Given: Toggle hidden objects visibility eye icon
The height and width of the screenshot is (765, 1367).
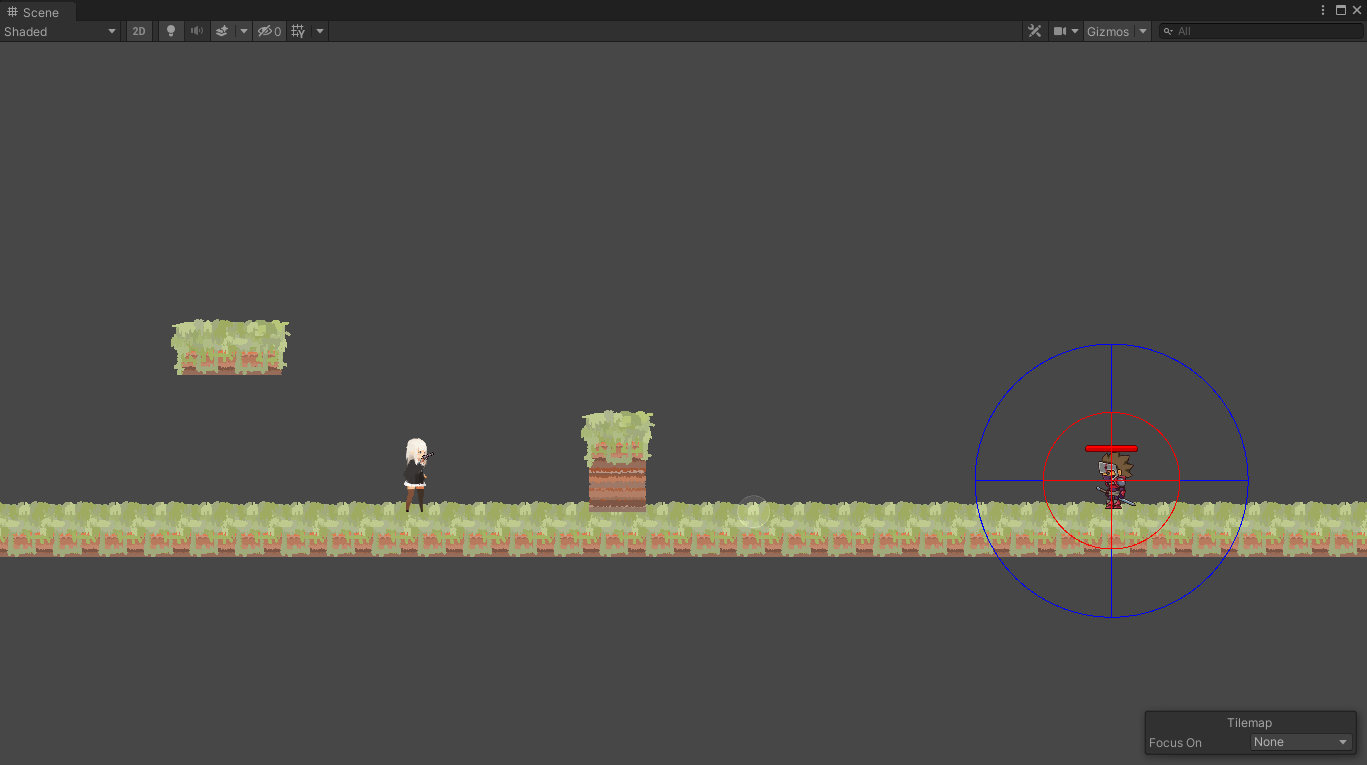Looking at the screenshot, I should [266, 31].
